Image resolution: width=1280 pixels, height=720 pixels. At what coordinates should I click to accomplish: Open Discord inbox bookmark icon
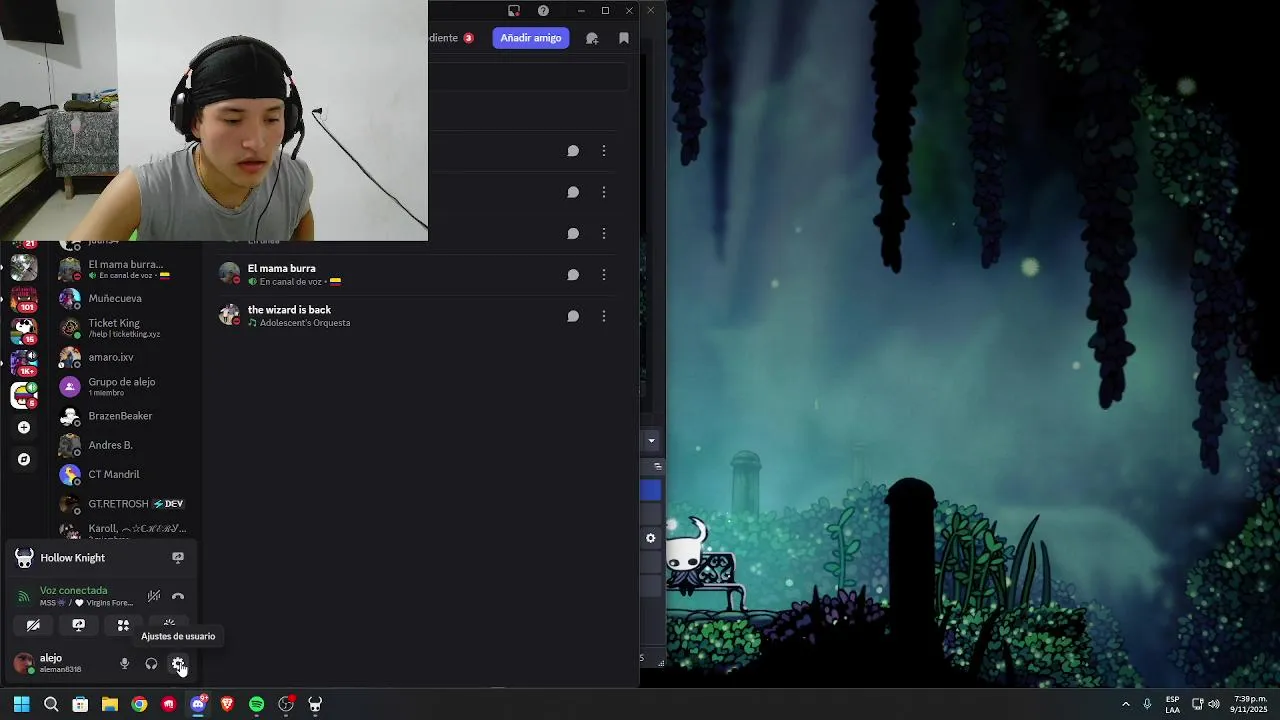tap(624, 38)
